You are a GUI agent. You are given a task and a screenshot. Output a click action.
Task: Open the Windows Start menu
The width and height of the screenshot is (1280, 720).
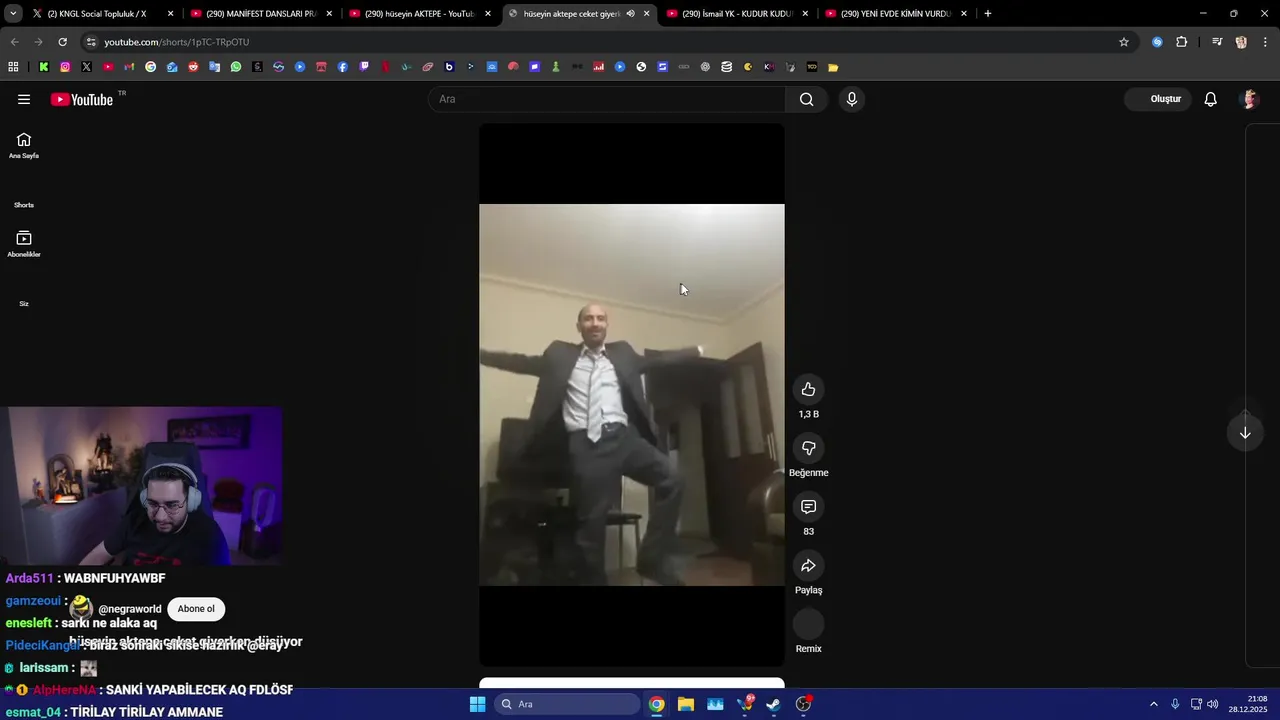477,704
